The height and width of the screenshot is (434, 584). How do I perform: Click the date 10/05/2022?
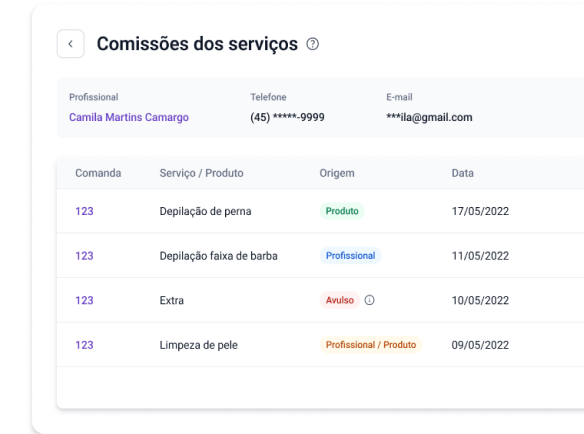[480, 300]
